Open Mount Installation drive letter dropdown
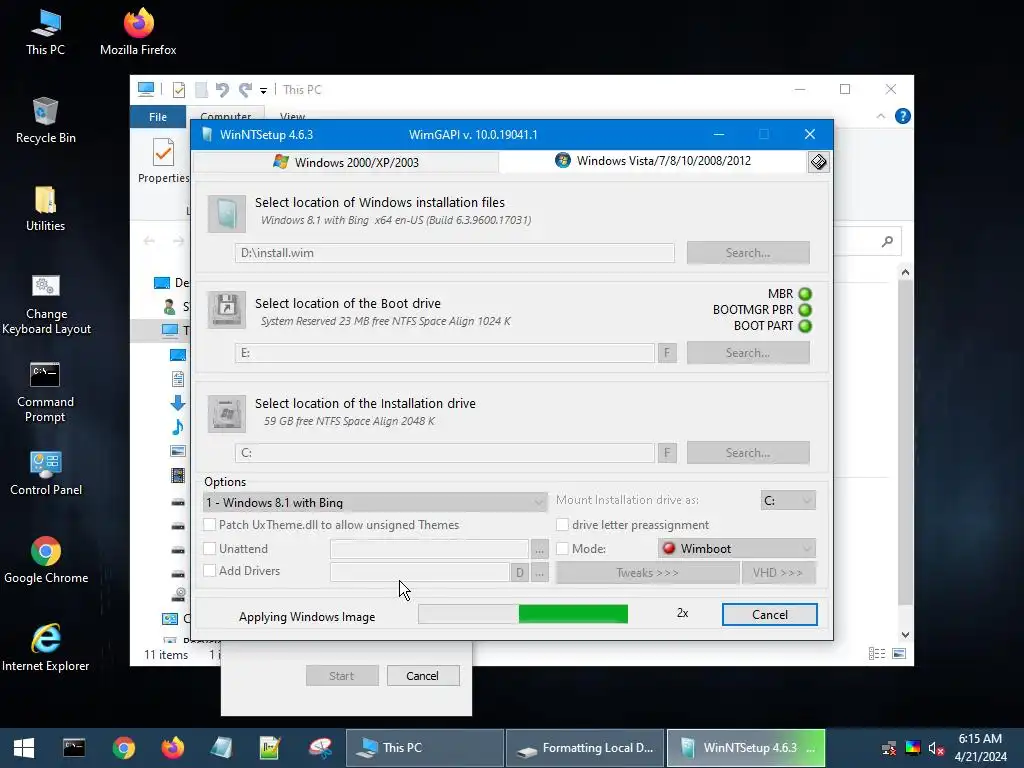This screenshot has height=768, width=1024. [x=788, y=500]
